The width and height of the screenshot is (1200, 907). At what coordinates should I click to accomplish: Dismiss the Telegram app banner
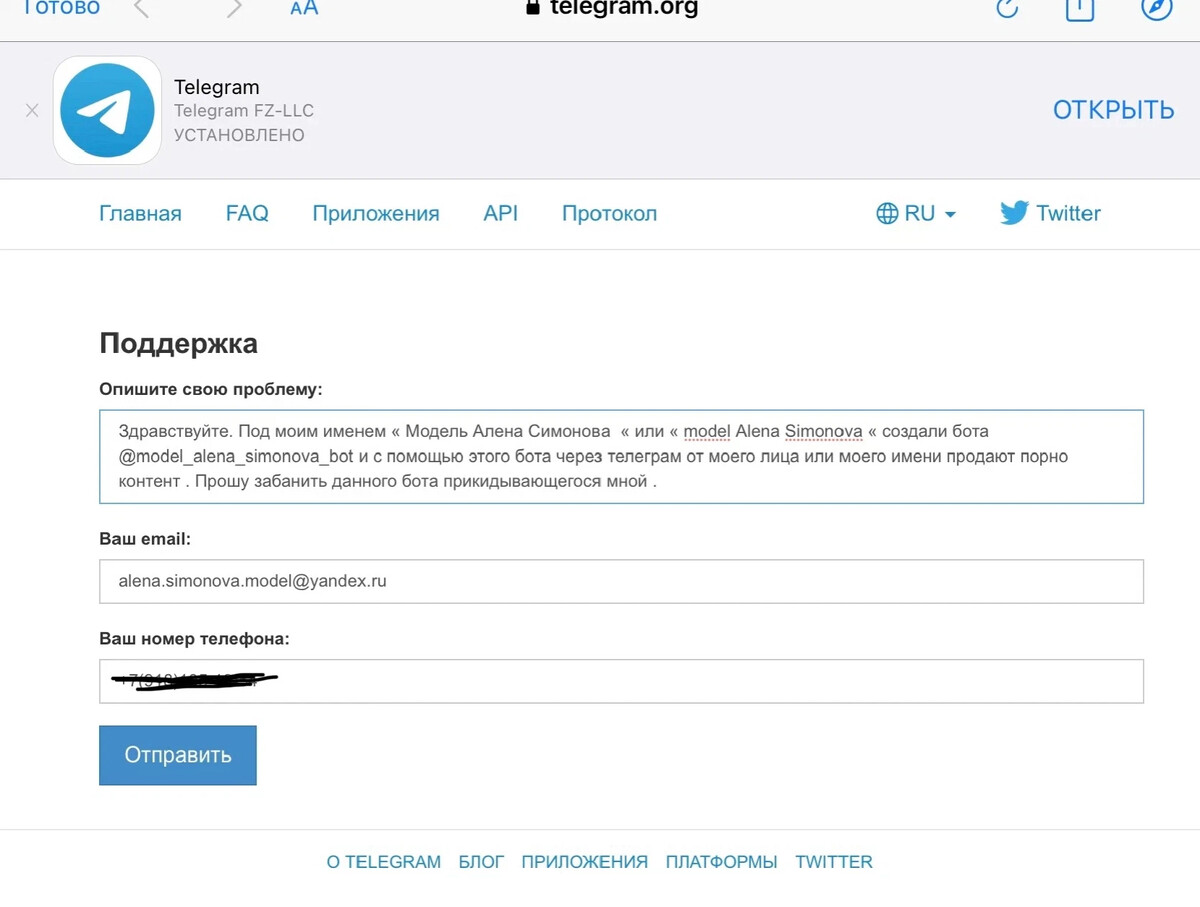coord(32,110)
